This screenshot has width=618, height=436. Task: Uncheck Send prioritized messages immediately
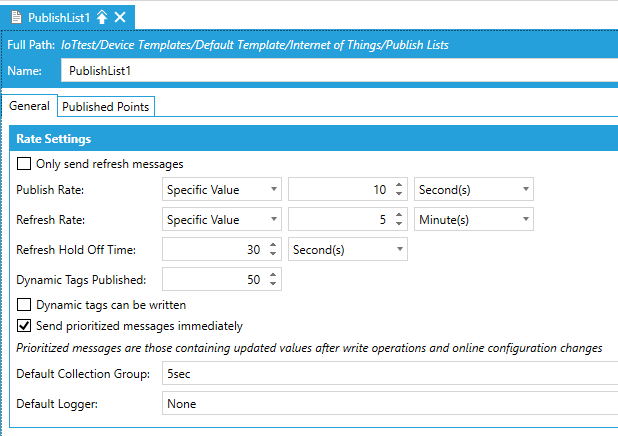point(24,326)
